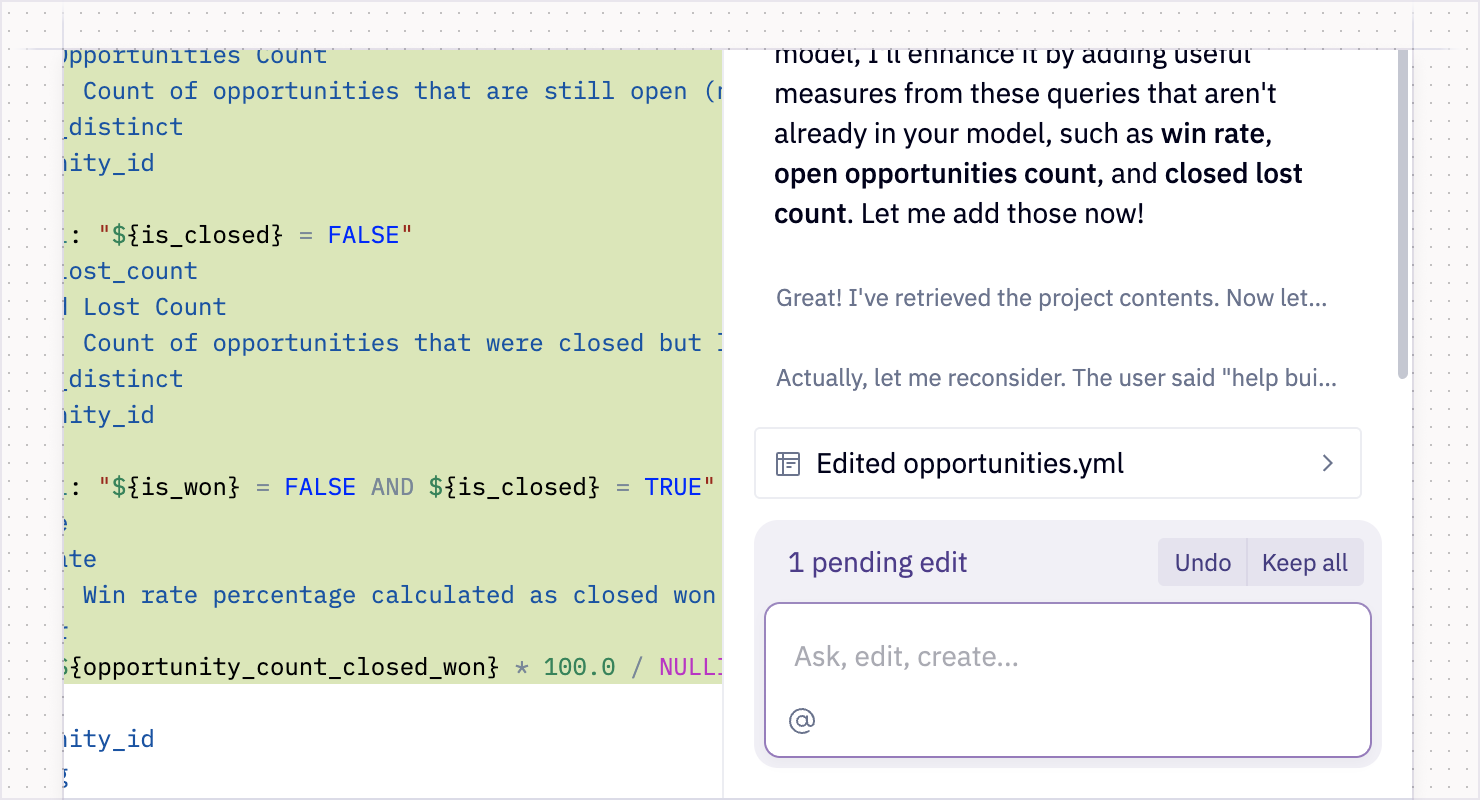This screenshot has height=800, width=1480.
Task: Click the file icon beside Edited opportunities.yml
Action: [x=788, y=464]
